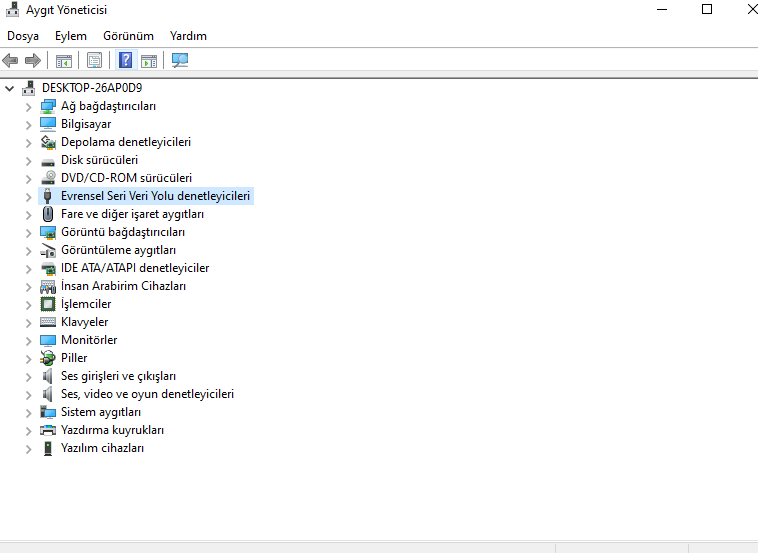Click the İşlemciler processor icon
The image size is (758, 553).
point(48,304)
